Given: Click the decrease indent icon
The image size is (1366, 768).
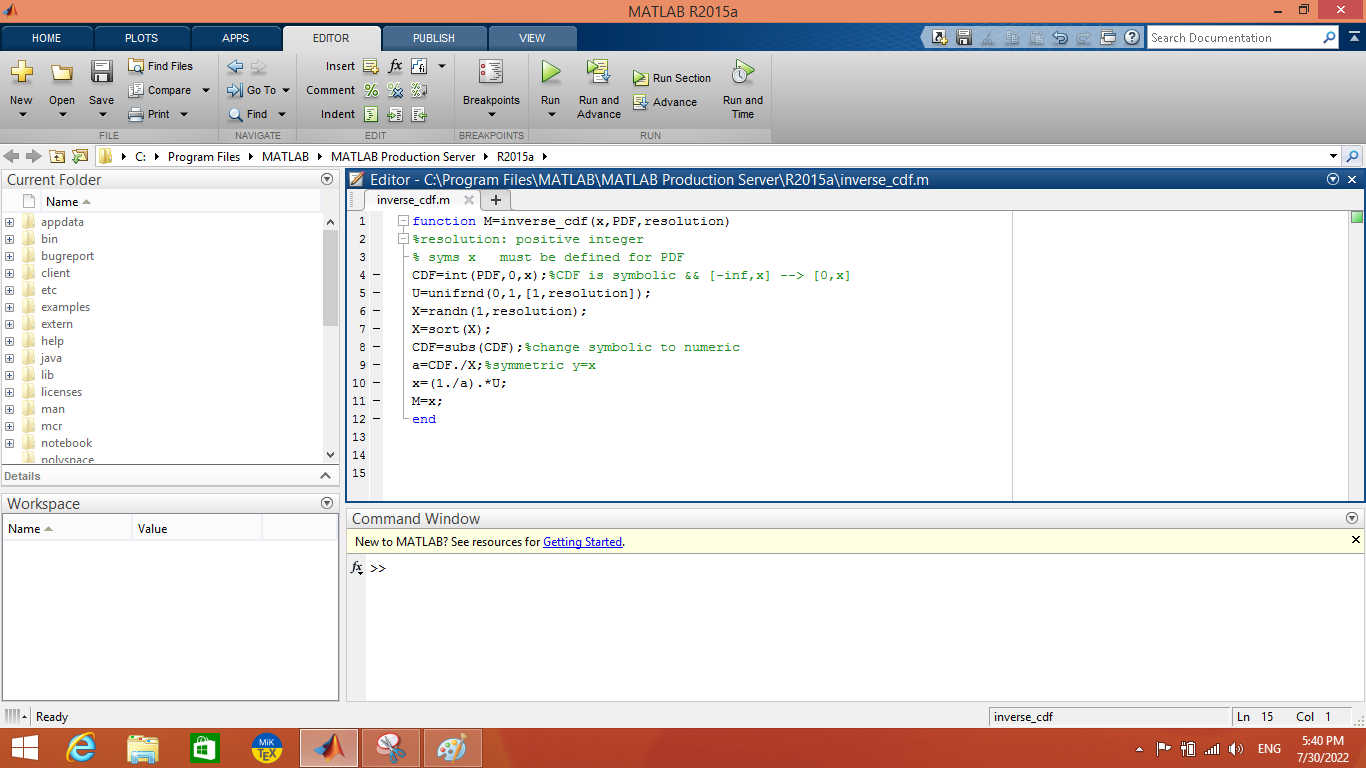Looking at the screenshot, I should click(419, 114).
